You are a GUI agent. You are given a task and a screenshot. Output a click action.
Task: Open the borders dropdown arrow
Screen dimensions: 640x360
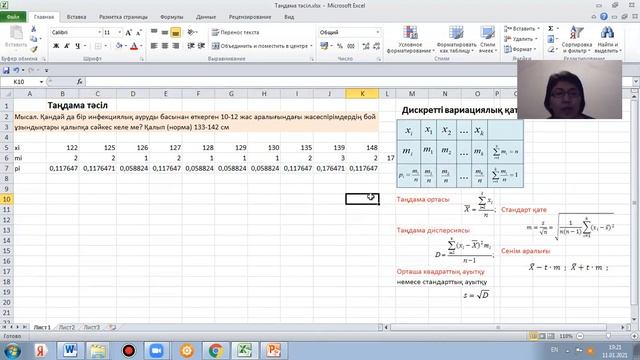click(x=106, y=46)
